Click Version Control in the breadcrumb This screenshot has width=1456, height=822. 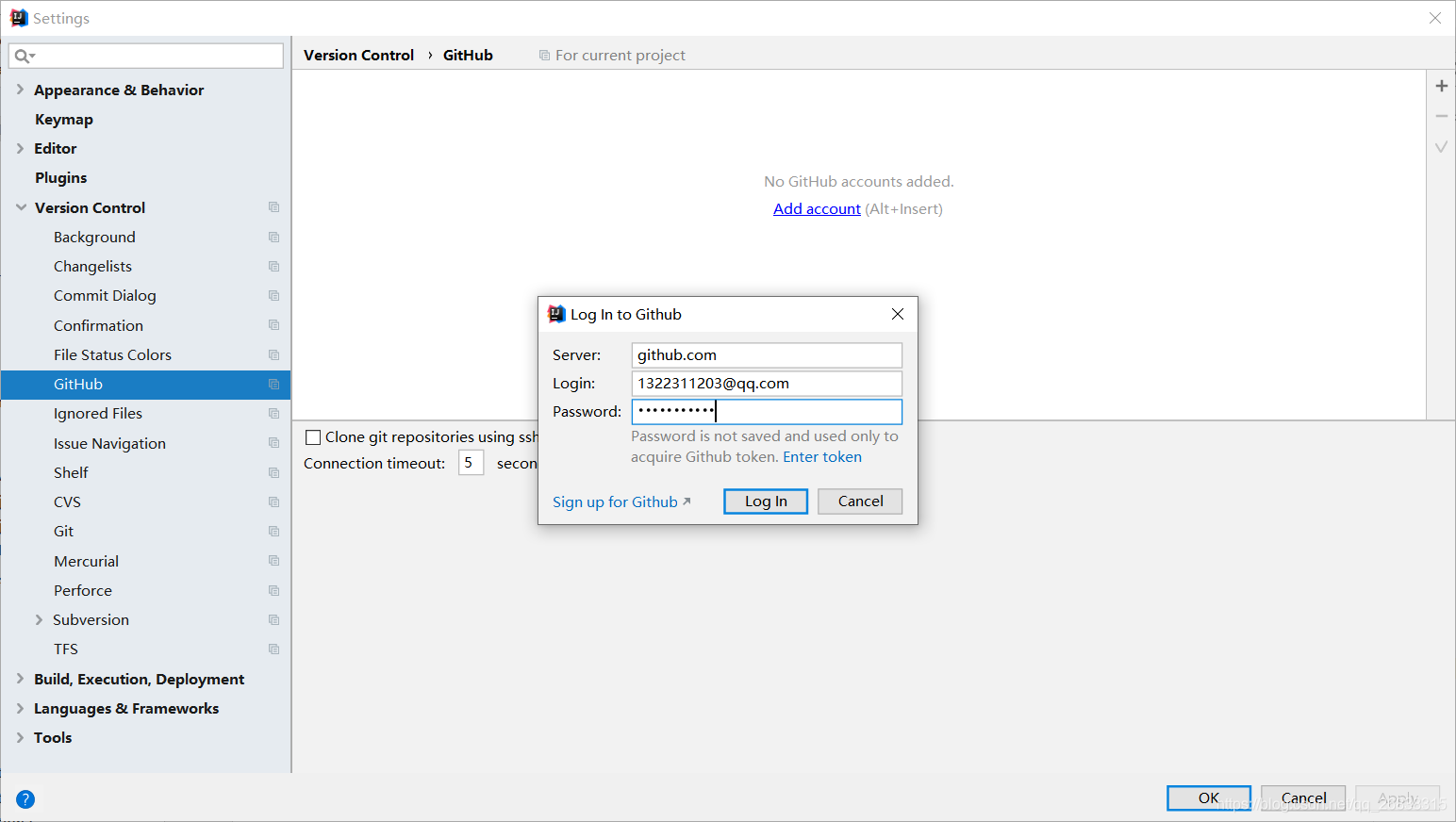click(x=358, y=56)
